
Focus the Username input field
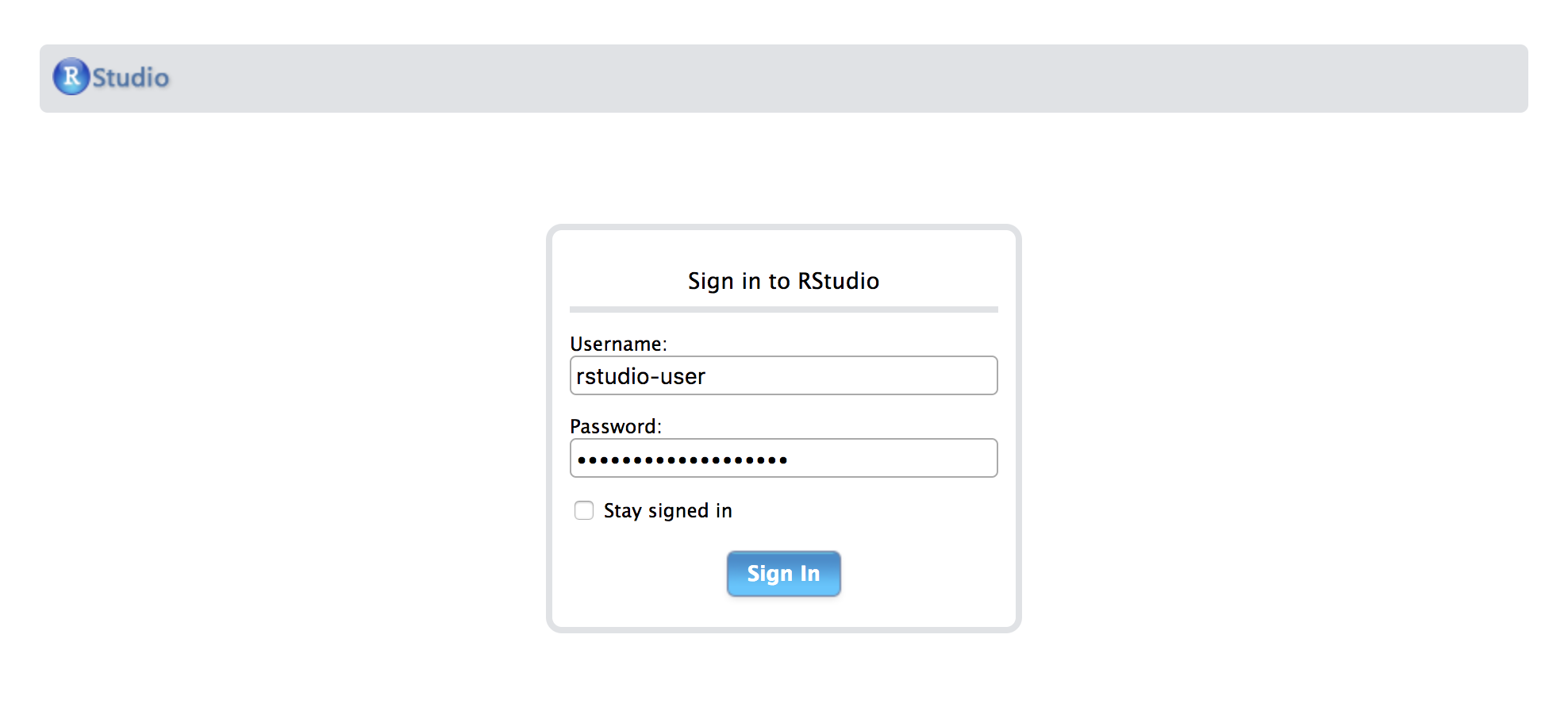[x=849, y=375]
